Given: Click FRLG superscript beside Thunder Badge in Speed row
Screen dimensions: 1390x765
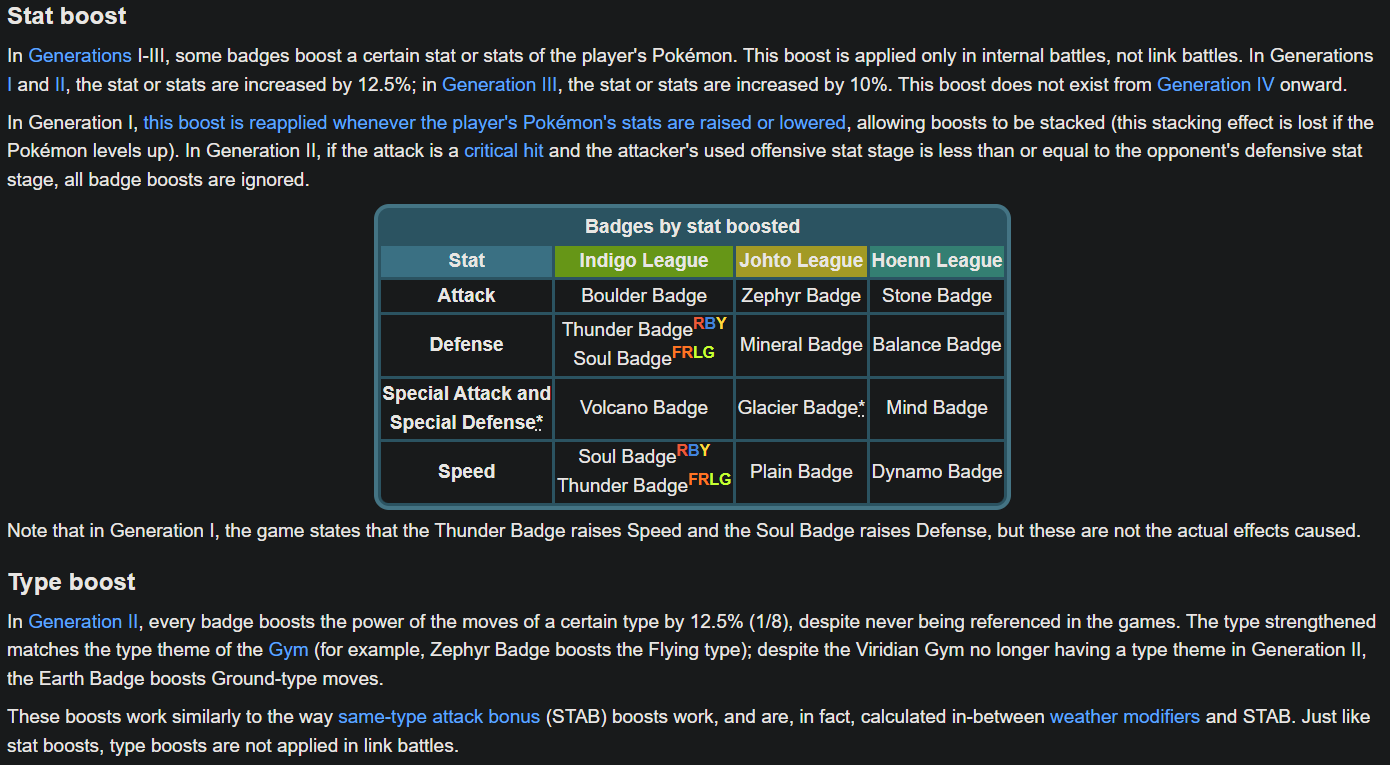Looking at the screenshot, I should pos(710,479).
